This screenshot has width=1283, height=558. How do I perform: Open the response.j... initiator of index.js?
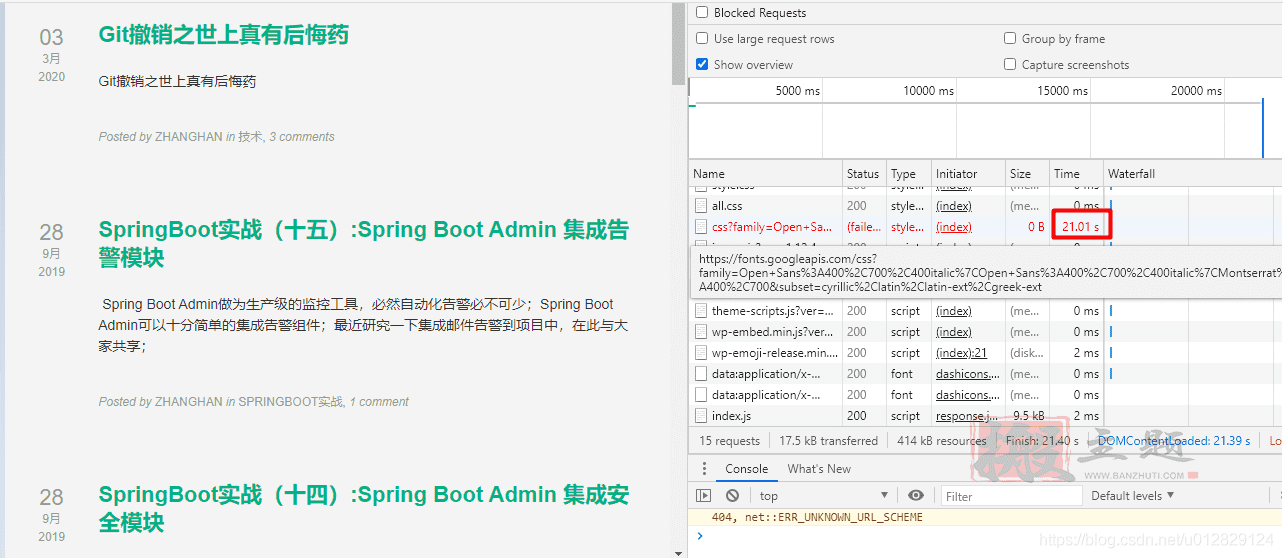click(x=967, y=416)
